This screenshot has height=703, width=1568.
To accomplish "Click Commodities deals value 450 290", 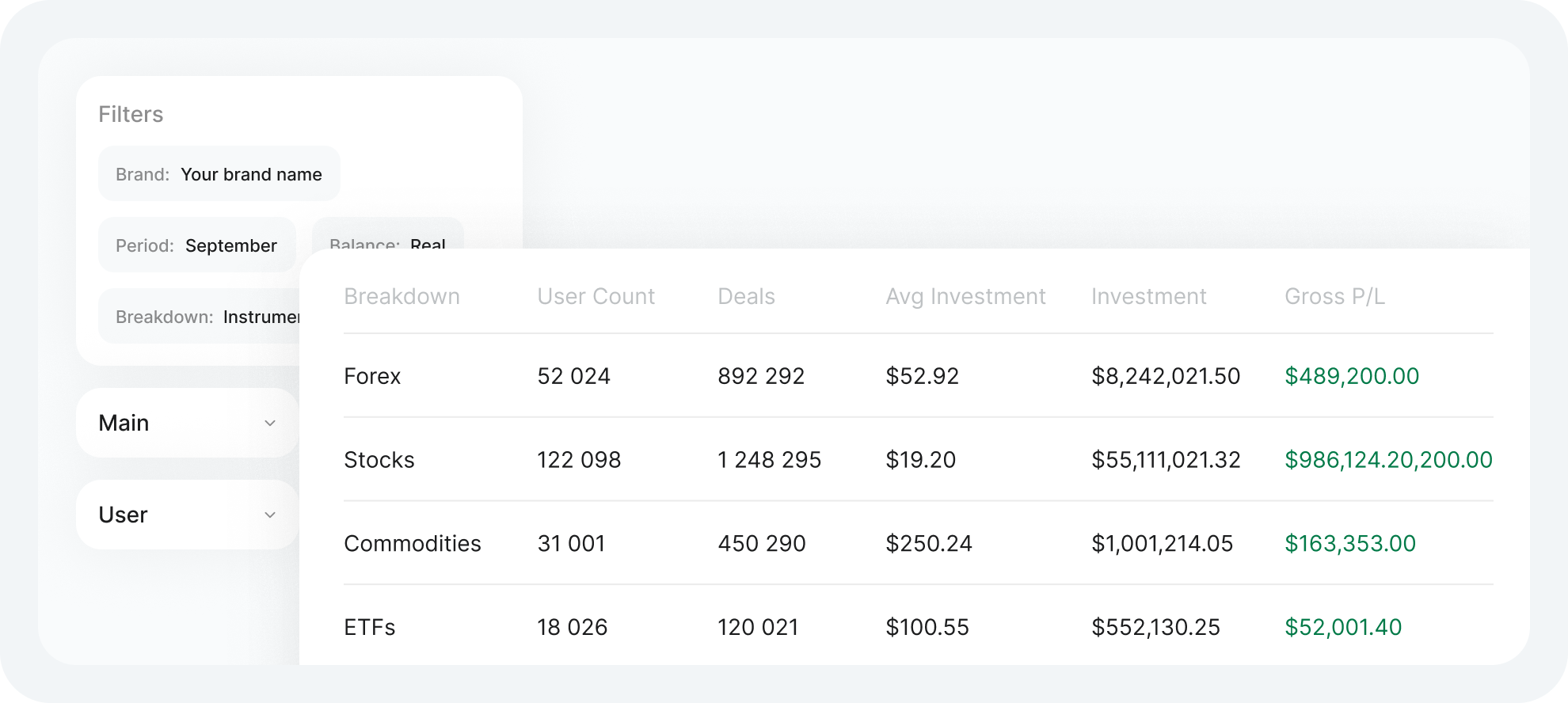I will [762, 544].
